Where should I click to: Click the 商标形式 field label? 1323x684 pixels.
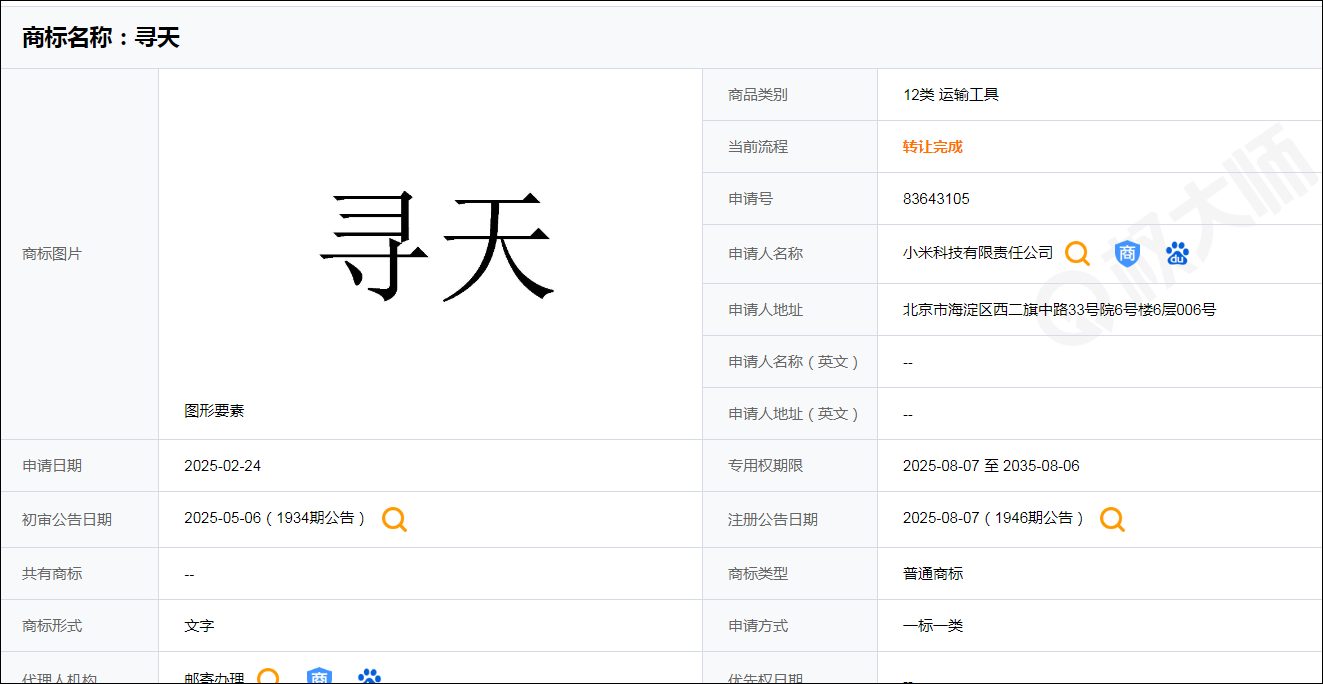click(x=52, y=626)
